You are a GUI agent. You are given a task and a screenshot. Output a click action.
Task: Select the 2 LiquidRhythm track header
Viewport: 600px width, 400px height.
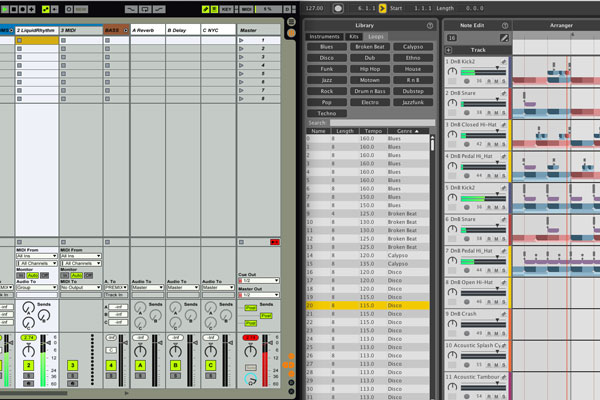pyautogui.click(x=37, y=30)
